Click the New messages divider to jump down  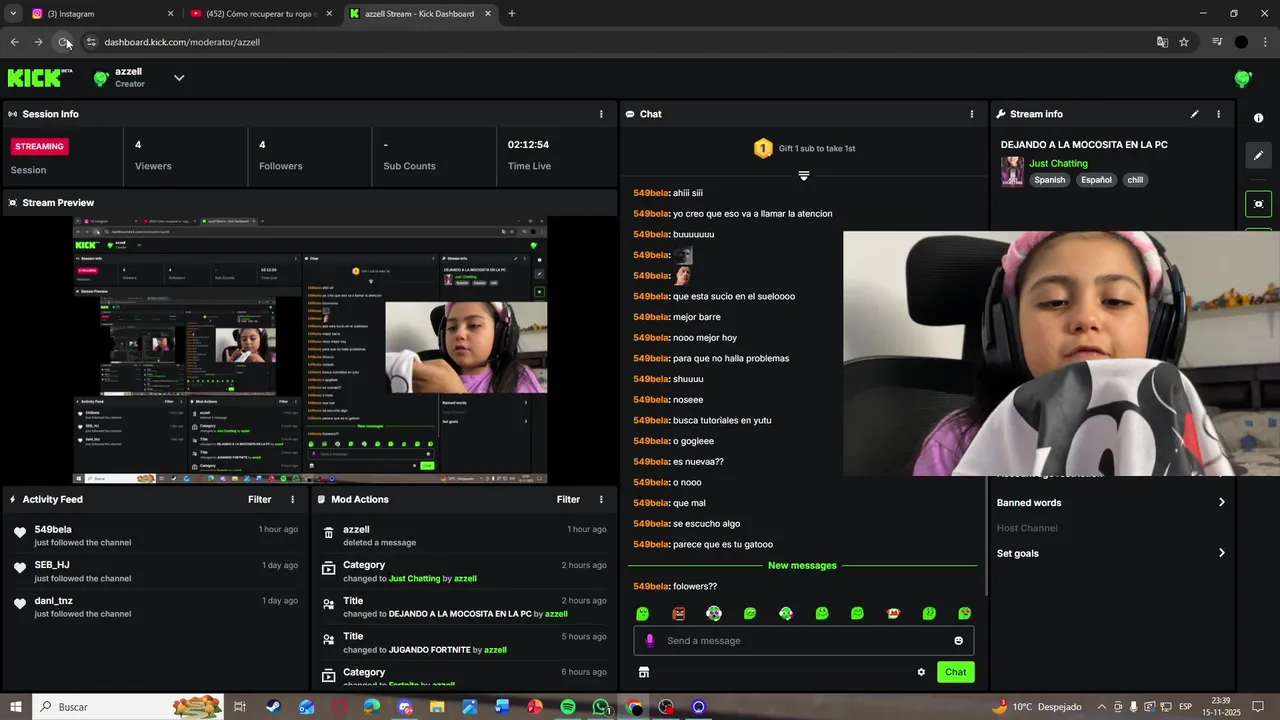click(802, 565)
